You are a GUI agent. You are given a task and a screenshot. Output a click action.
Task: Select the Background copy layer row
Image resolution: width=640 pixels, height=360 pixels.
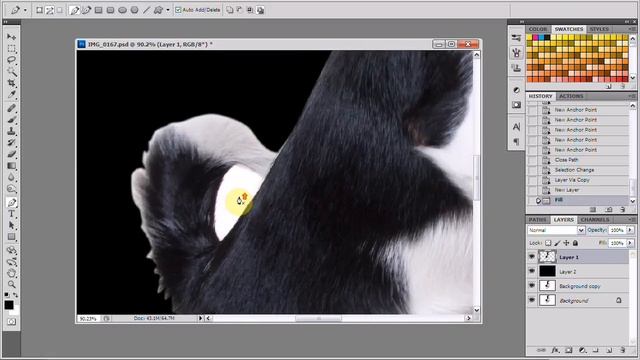click(578, 286)
